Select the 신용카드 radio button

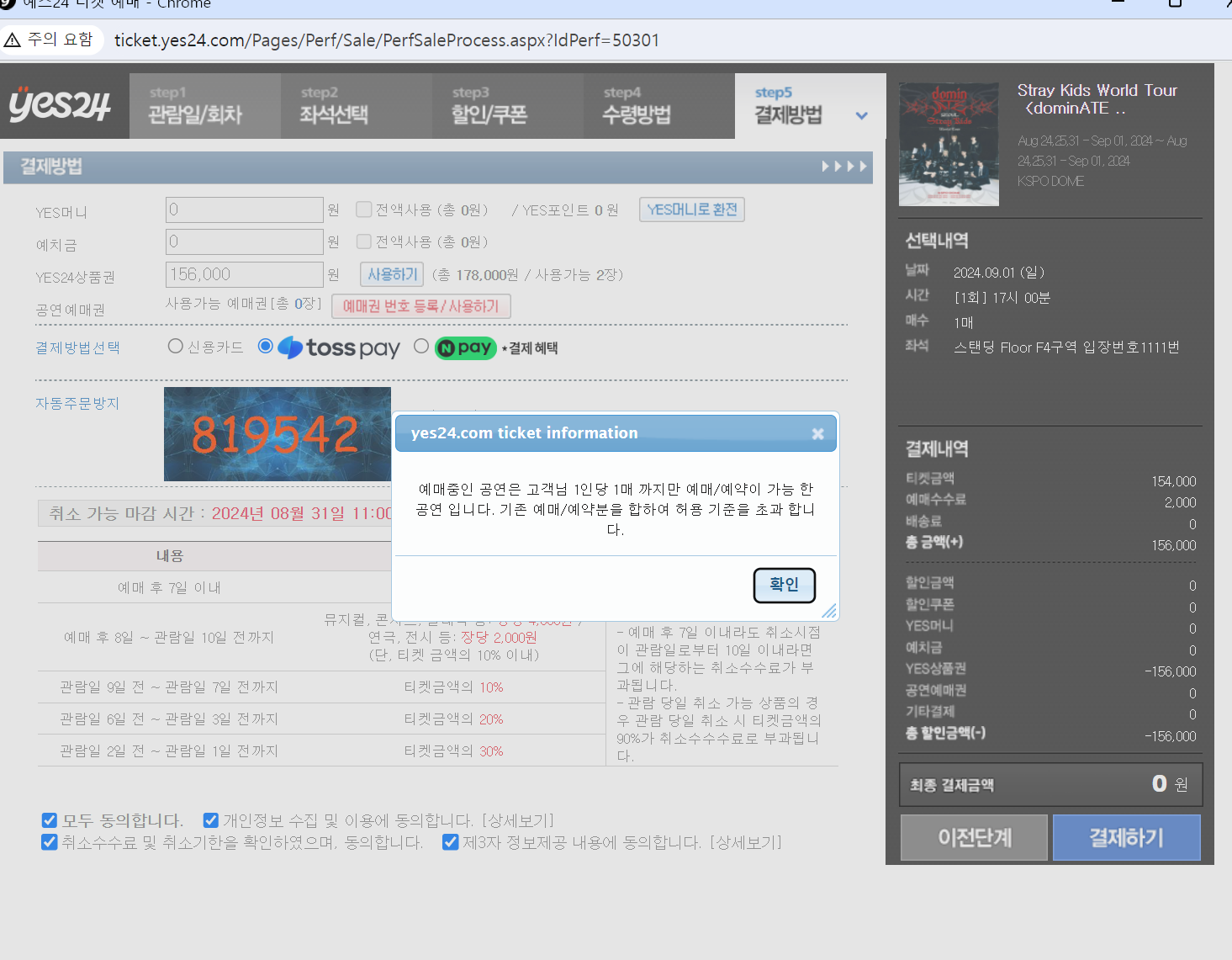(175, 346)
